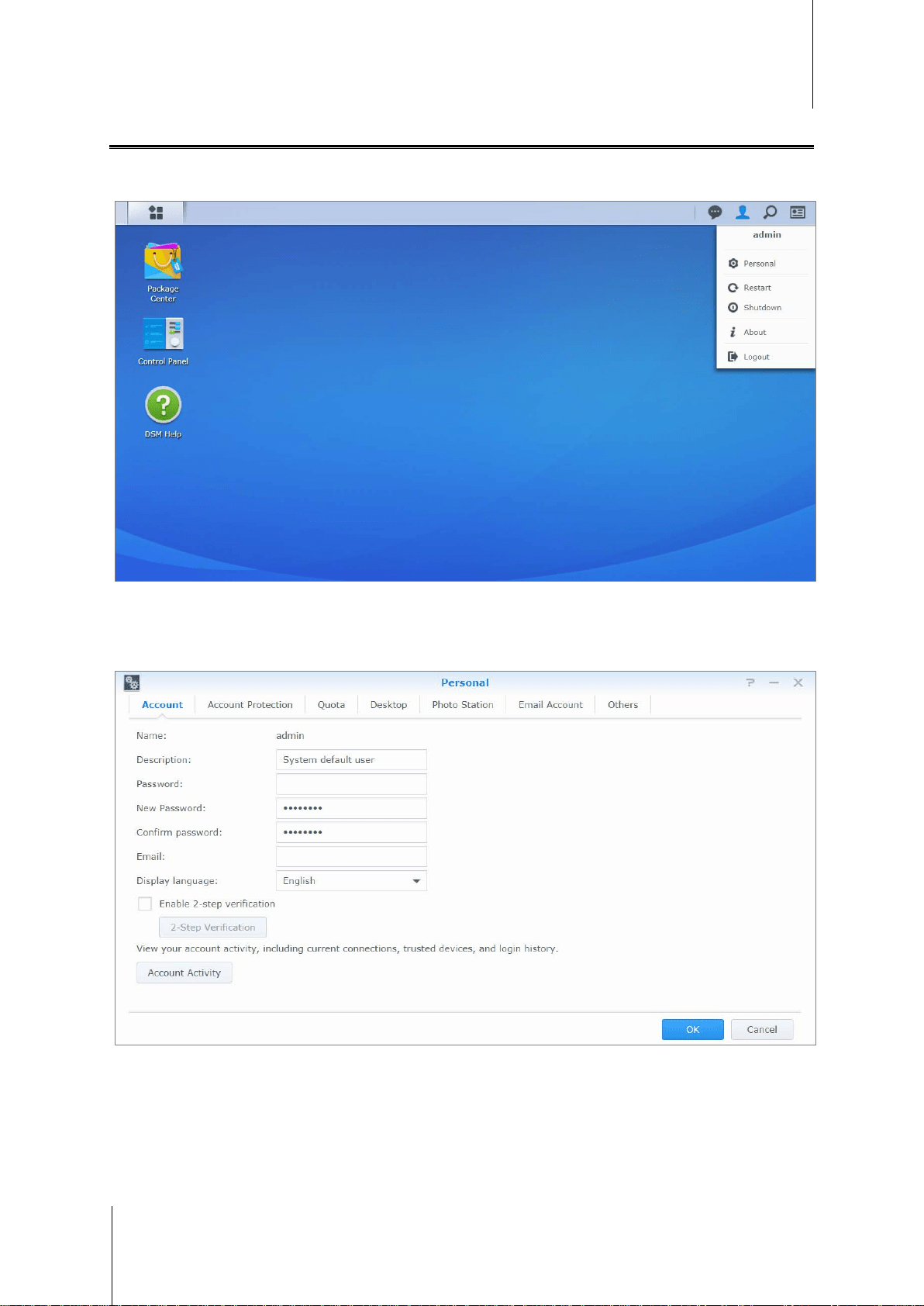The width and height of the screenshot is (924, 1306).
Task: Open the Quota tab
Action: [331, 705]
